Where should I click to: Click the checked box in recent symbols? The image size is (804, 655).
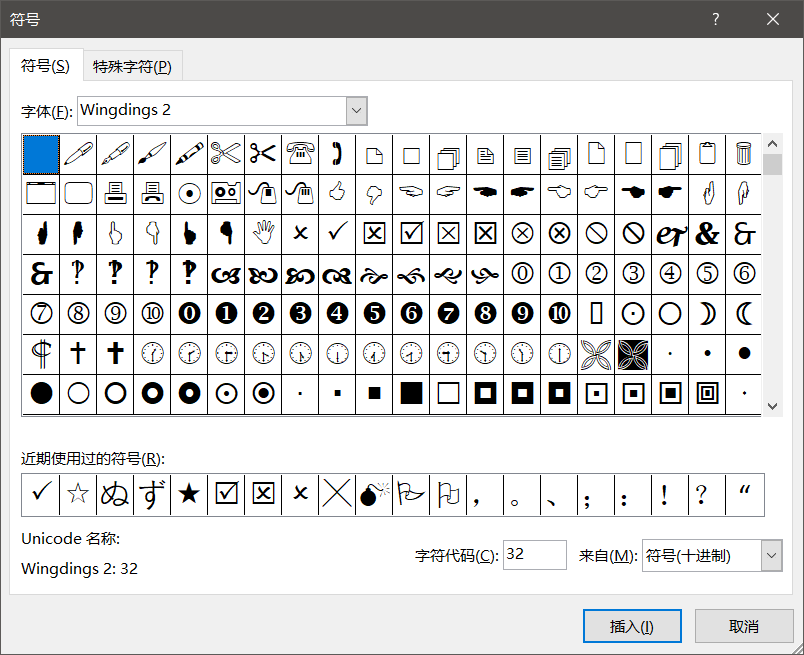pos(226,494)
